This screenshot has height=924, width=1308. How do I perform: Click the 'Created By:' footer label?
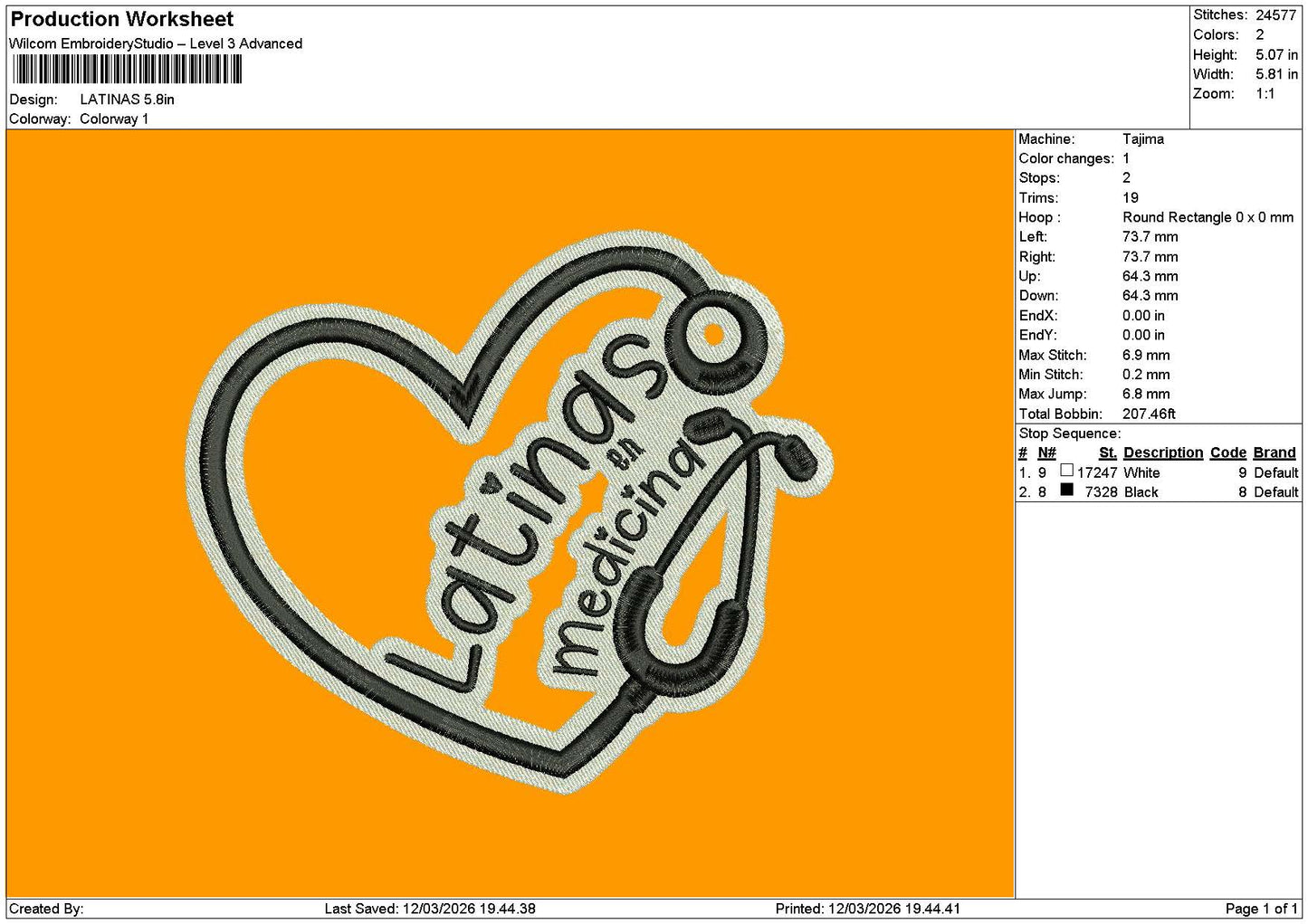tap(46, 909)
